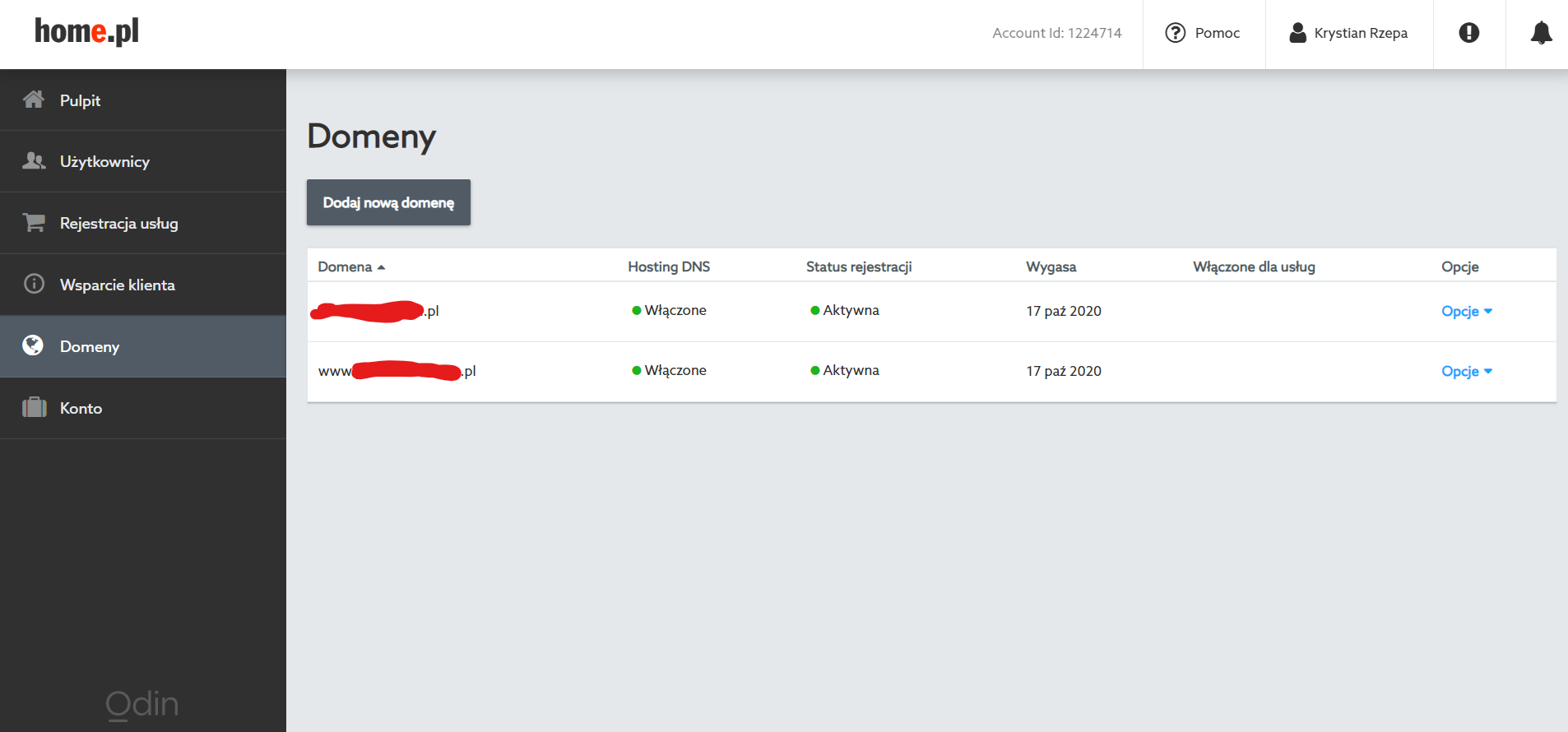The width and height of the screenshot is (1568, 732).
Task: Click Account Id: 1224714 text
Action: (x=1057, y=33)
